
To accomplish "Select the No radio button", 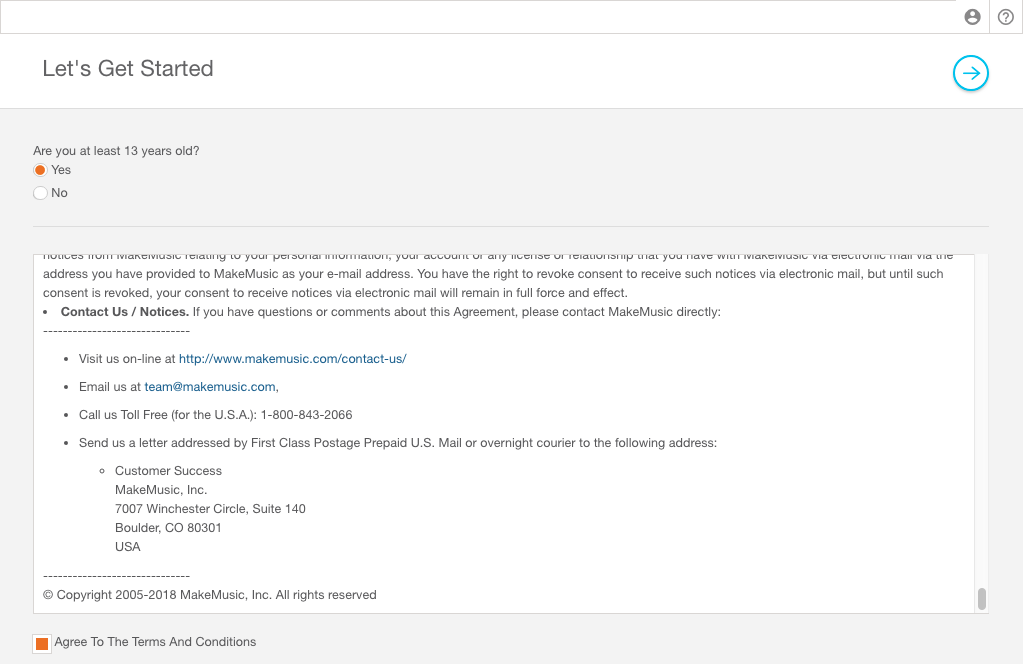I will coord(40,193).
